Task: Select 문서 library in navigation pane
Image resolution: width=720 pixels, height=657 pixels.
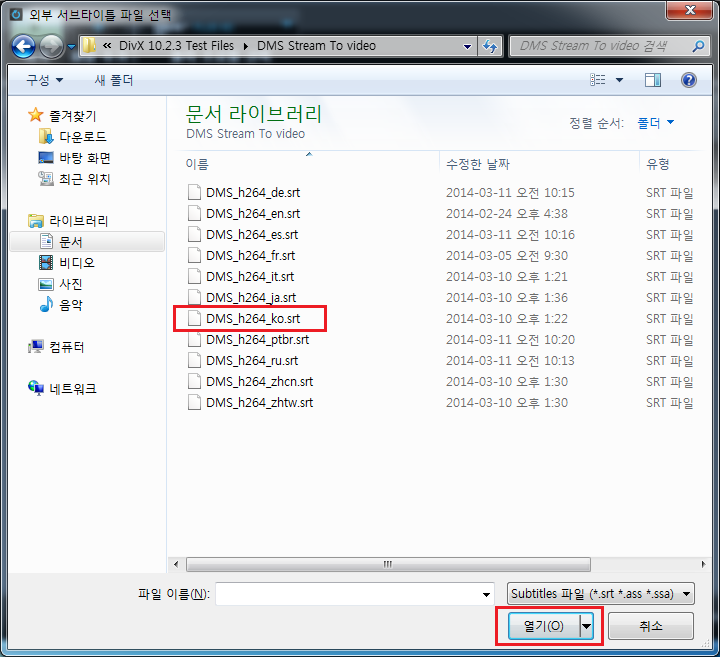Action: point(87,241)
